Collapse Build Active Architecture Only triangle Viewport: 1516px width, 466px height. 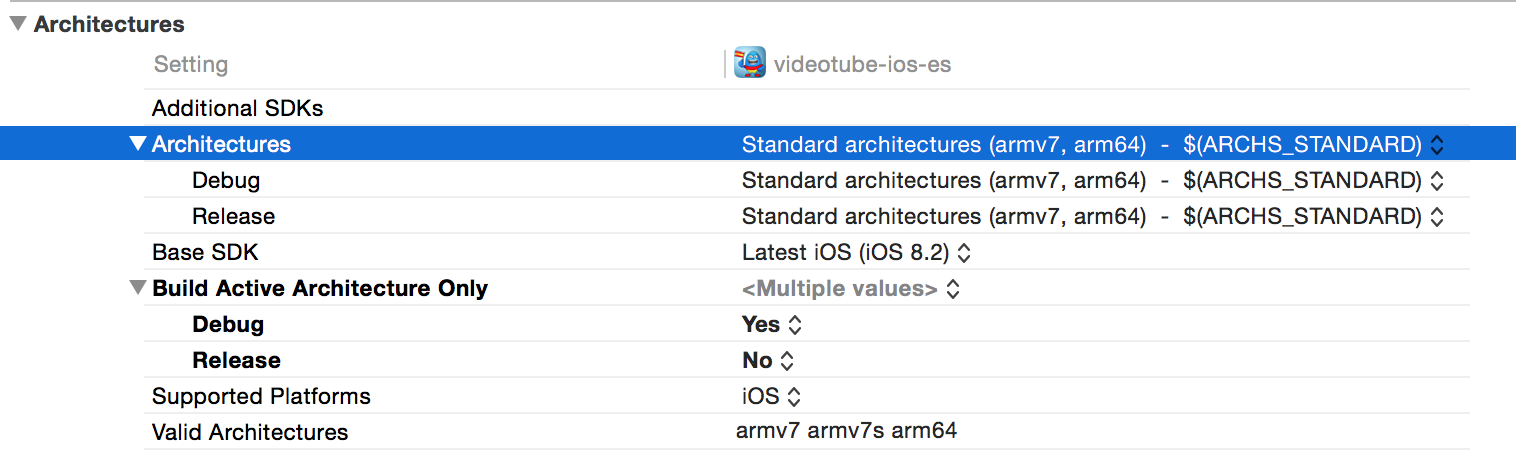tap(138, 288)
